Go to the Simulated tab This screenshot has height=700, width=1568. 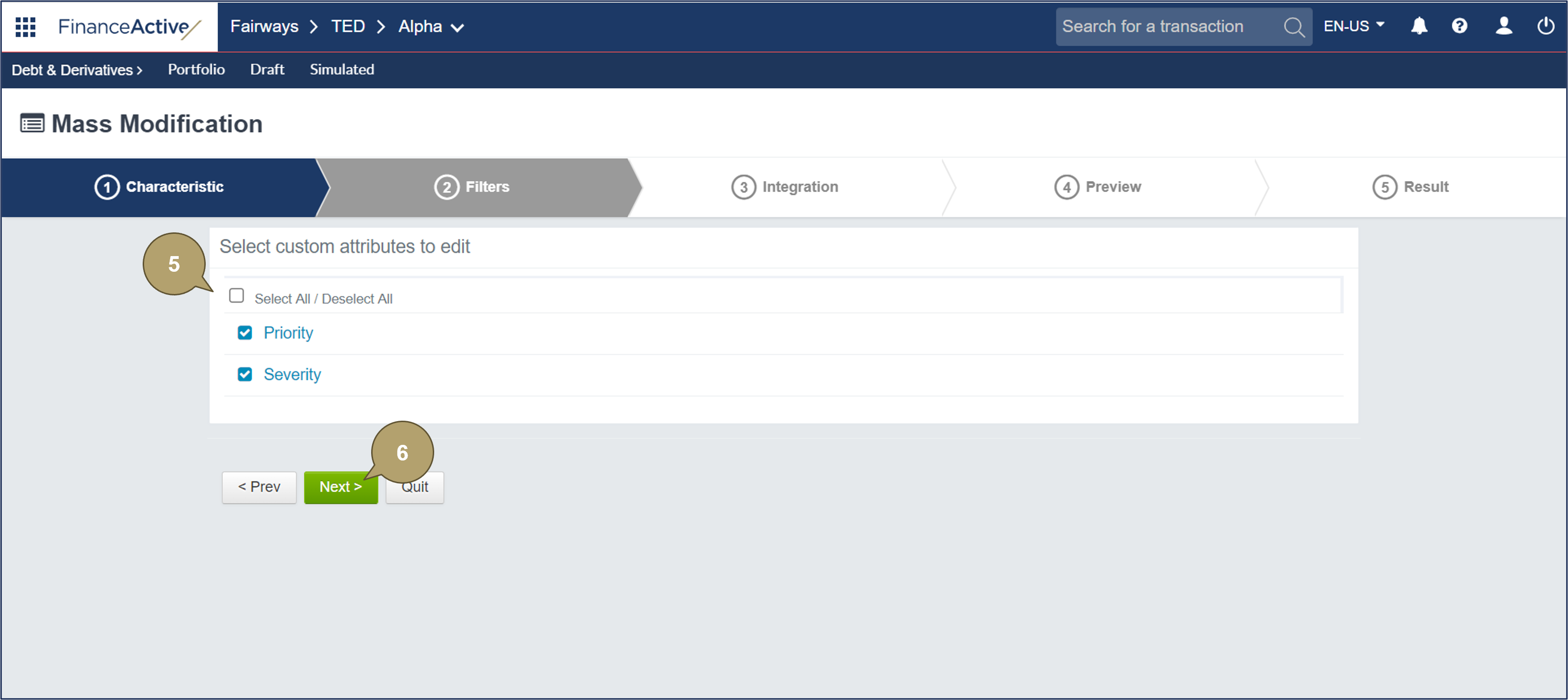click(341, 69)
